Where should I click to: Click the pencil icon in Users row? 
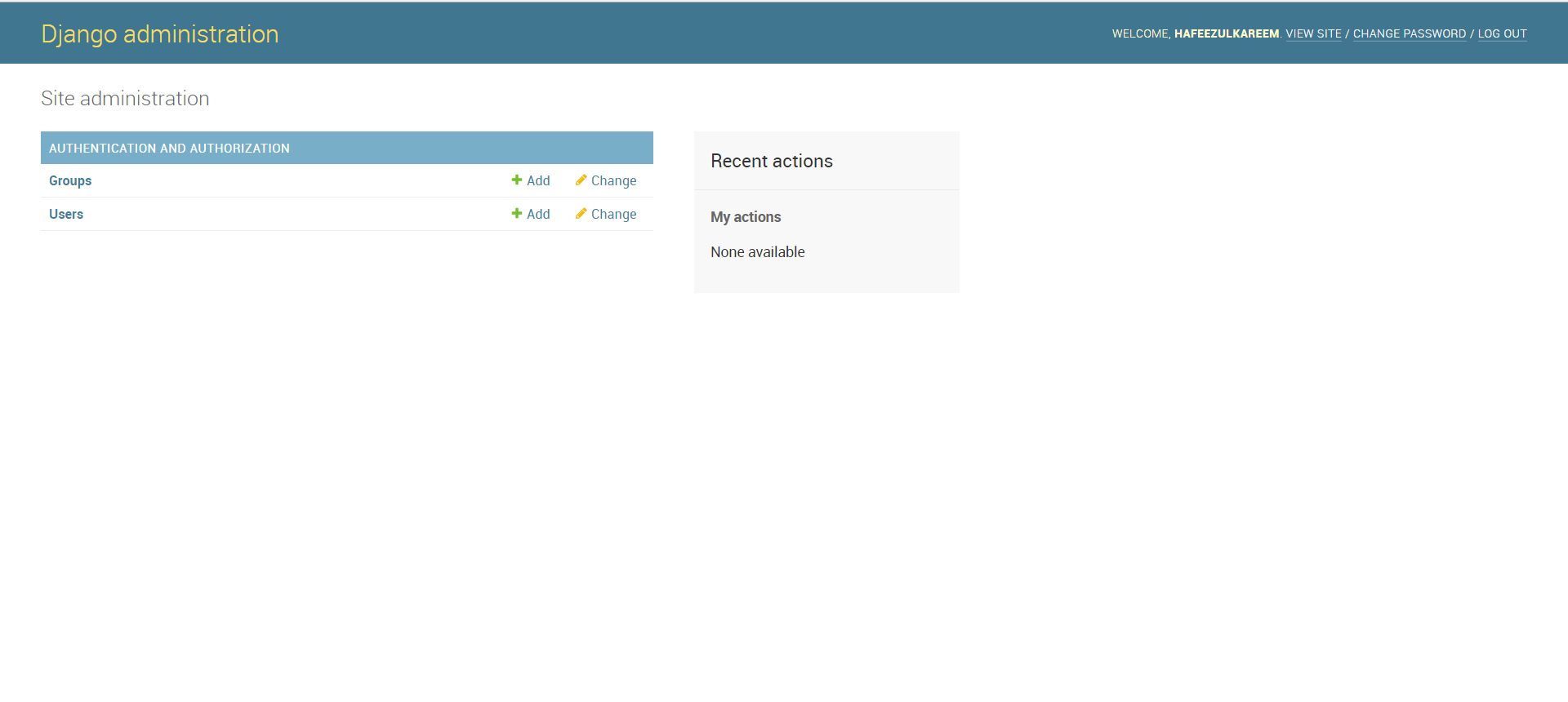[581, 214]
